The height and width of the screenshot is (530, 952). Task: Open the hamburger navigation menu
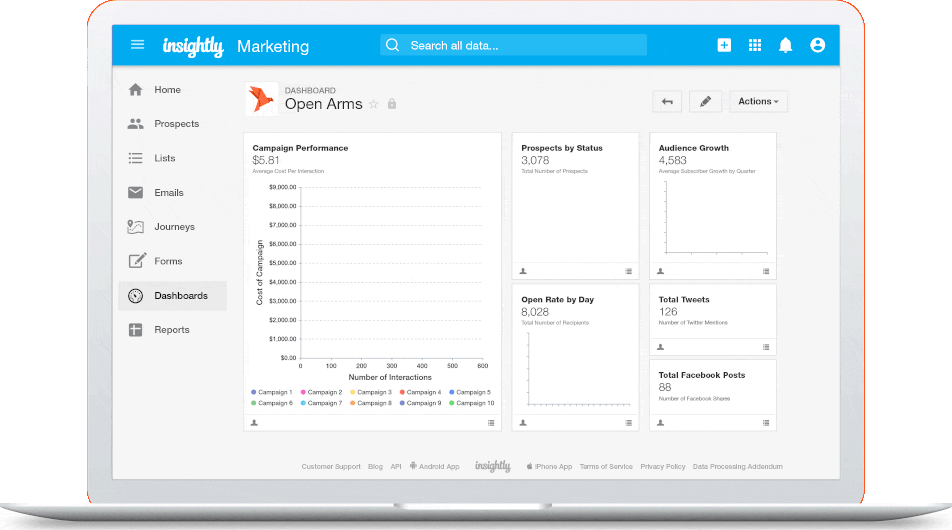(138, 45)
